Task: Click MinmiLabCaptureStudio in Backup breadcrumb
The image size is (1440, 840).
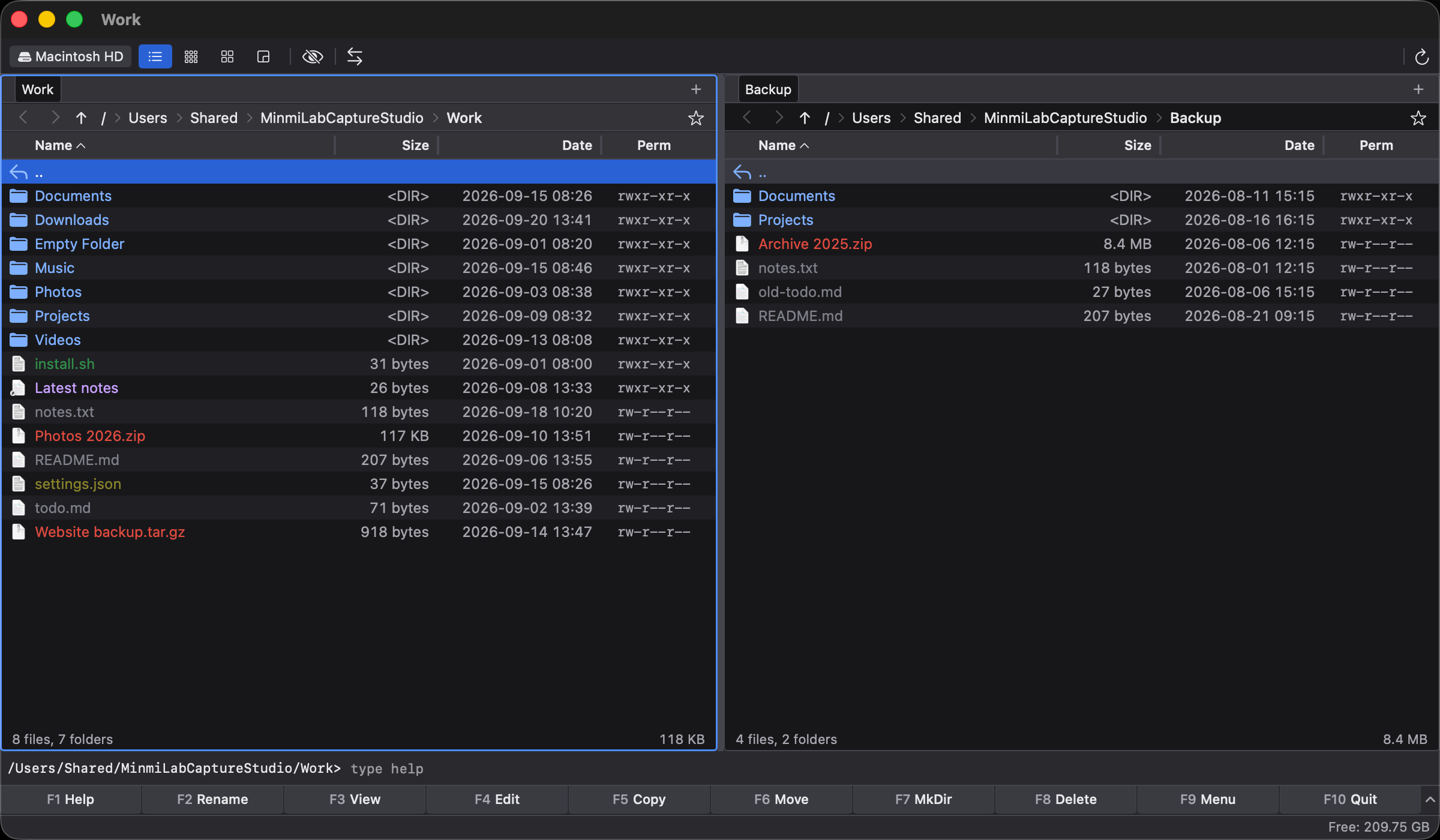Action: pyautogui.click(x=1065, y=118)
